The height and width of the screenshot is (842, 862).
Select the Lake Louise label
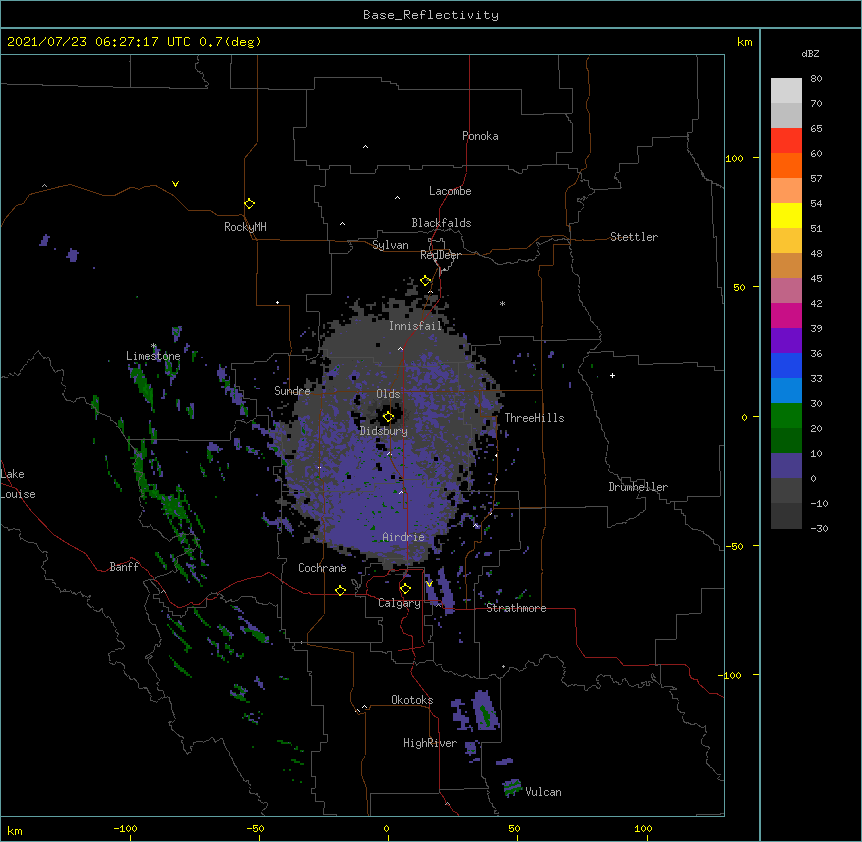(18, 484)
